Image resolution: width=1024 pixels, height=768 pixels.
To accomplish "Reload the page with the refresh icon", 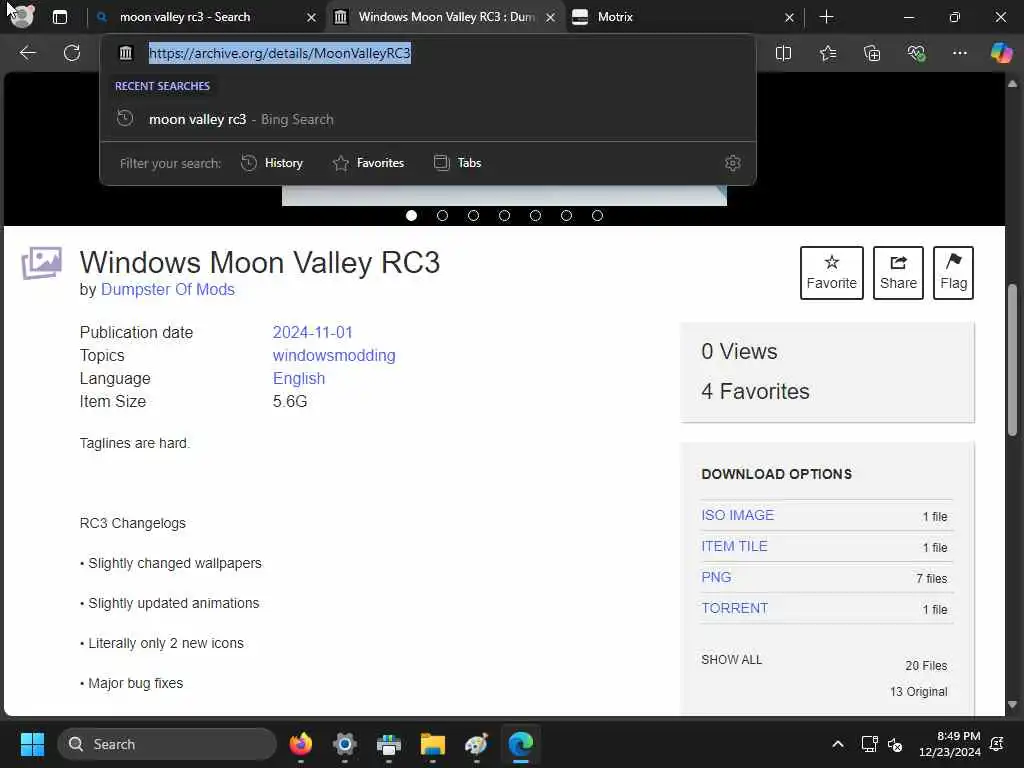I will point(72,53).
